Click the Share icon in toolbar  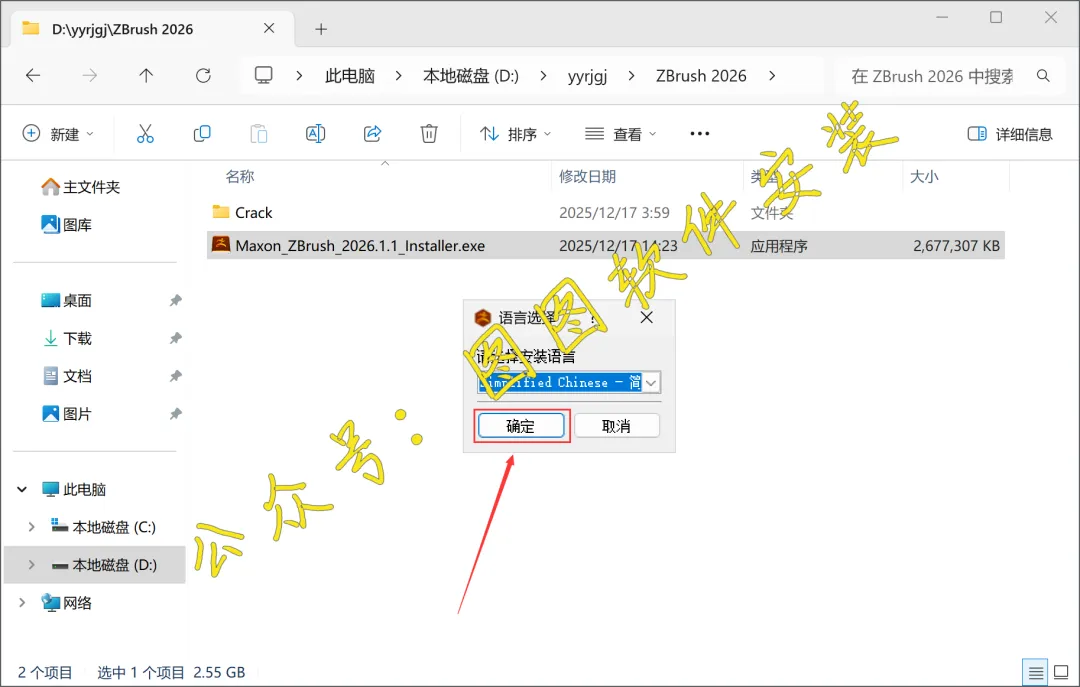373,134
